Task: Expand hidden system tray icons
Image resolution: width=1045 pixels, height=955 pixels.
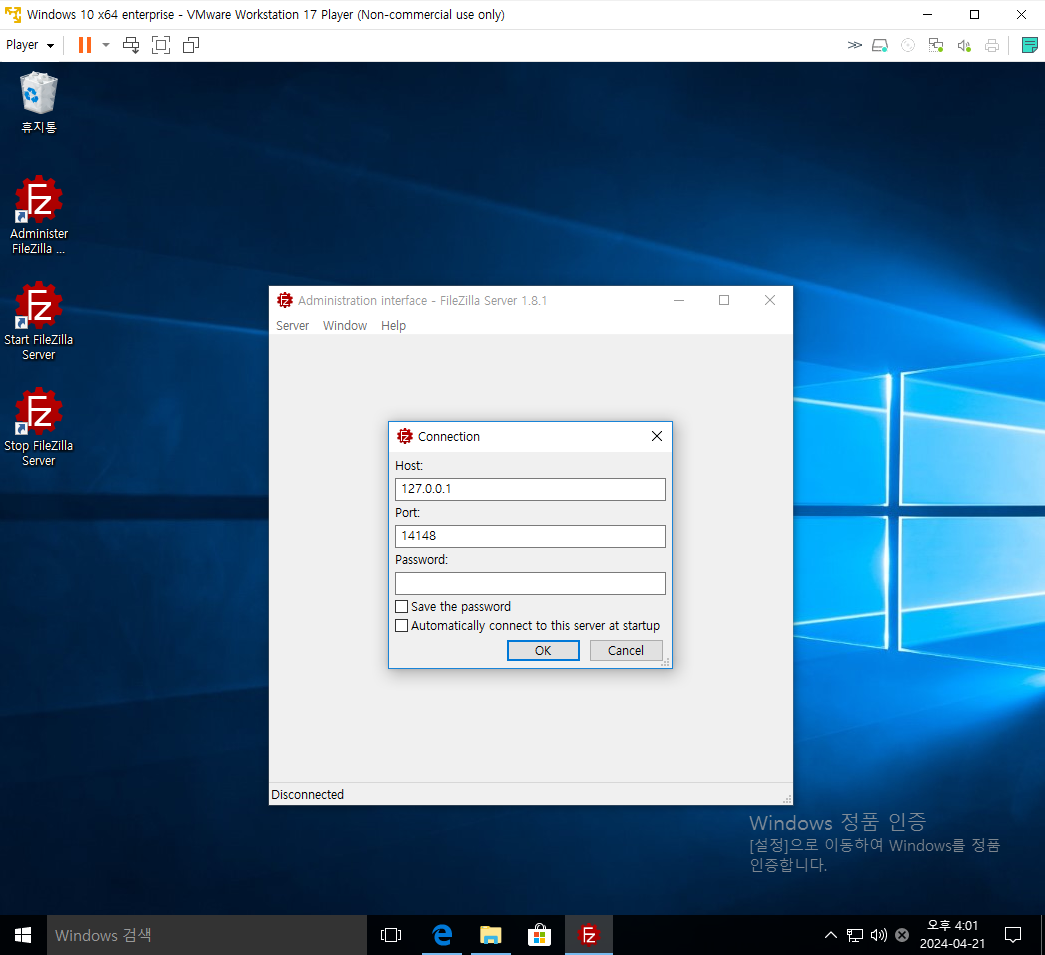Action: (830, 935)
